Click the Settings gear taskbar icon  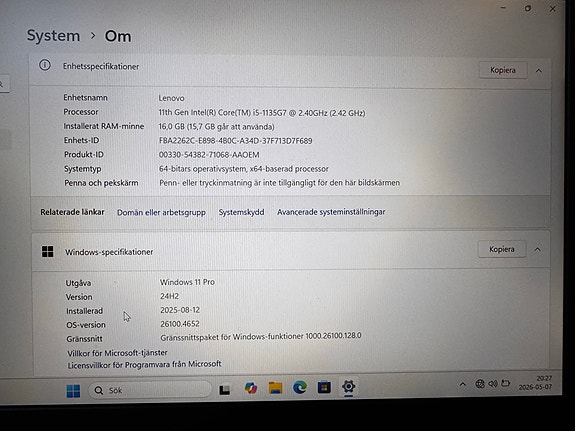click(x=348, y=387)
